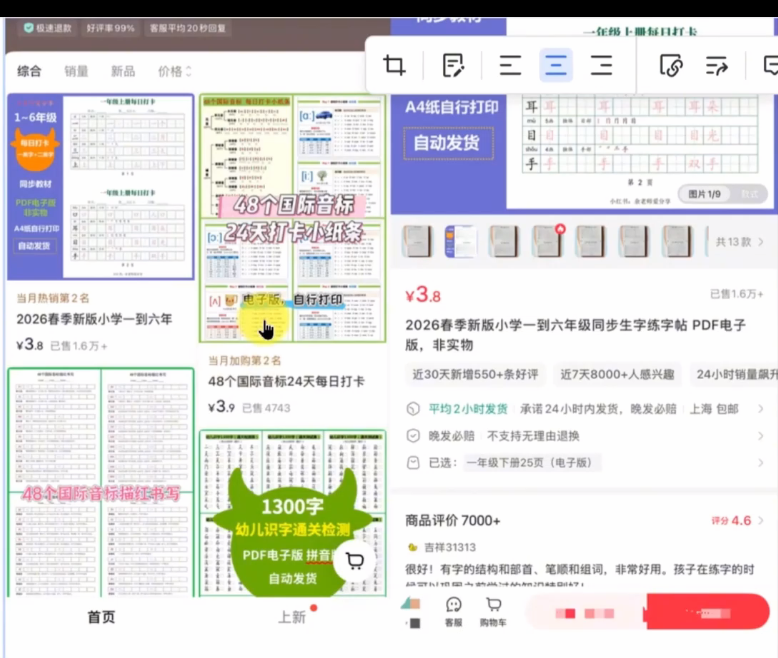Select the fifth variant thumbnail

tap(590, 241)
